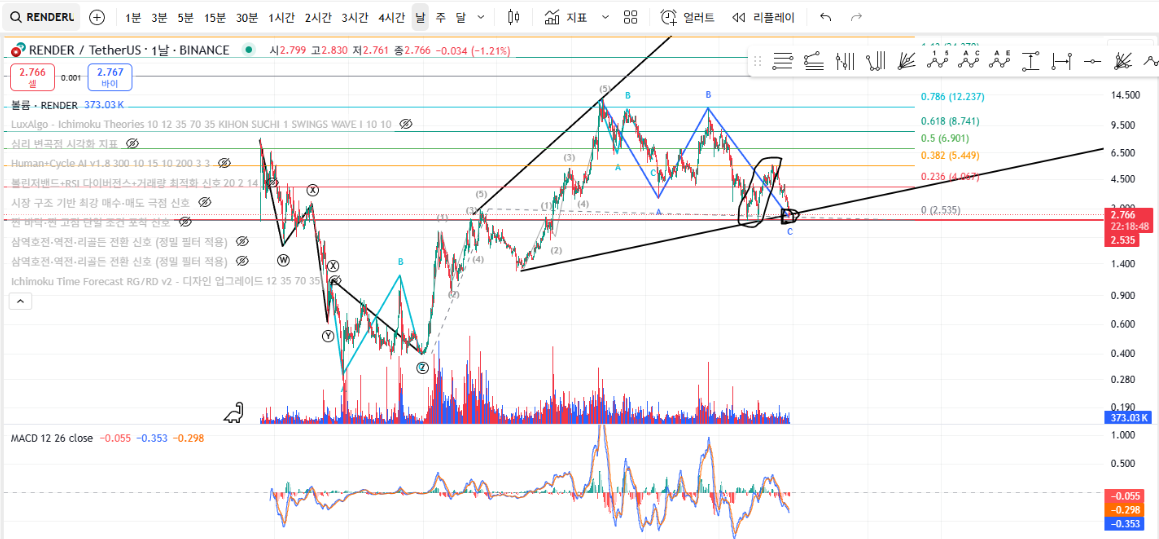Show the hidden 시장 구조 기반 최강 매수 indicator
This screenshot has height=539, width=1159.
205,202
